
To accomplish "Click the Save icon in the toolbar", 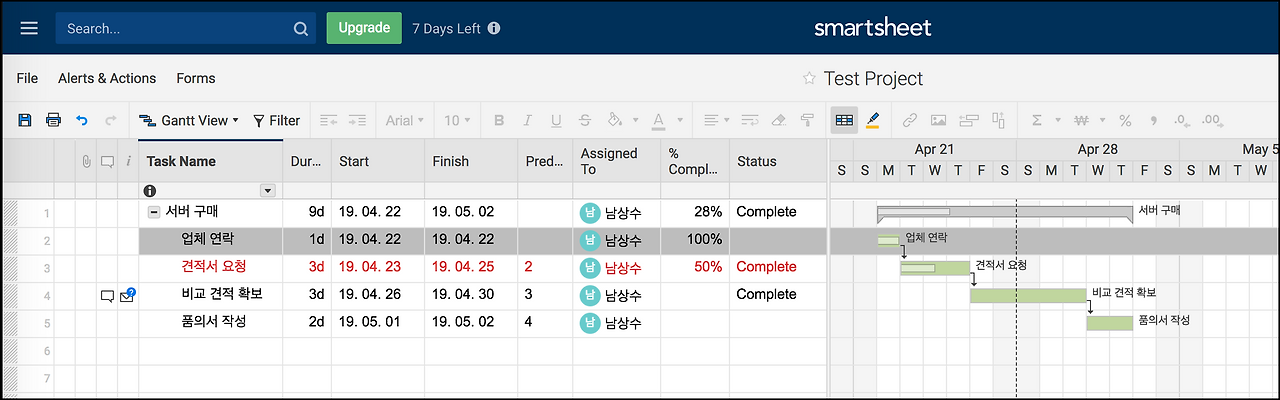I will click(x=25, y=120).
